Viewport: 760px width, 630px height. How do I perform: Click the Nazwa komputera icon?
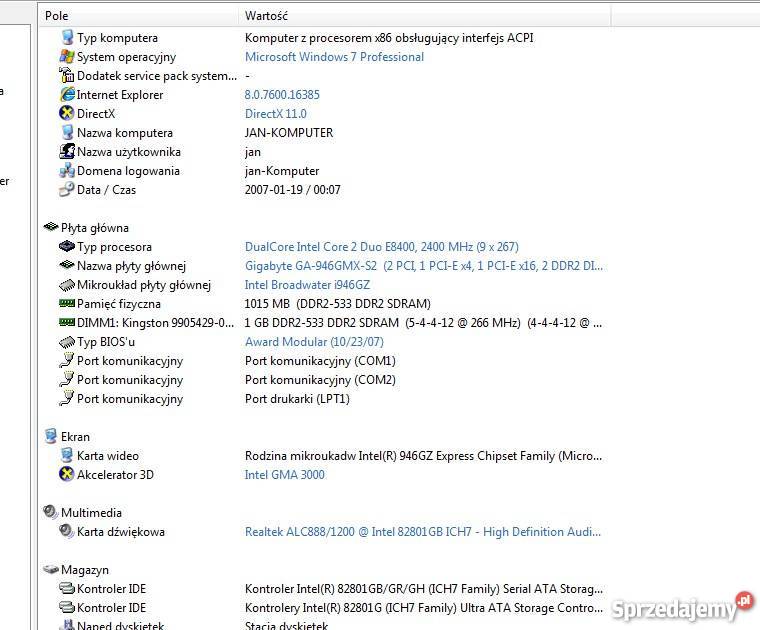click(67, 132)
